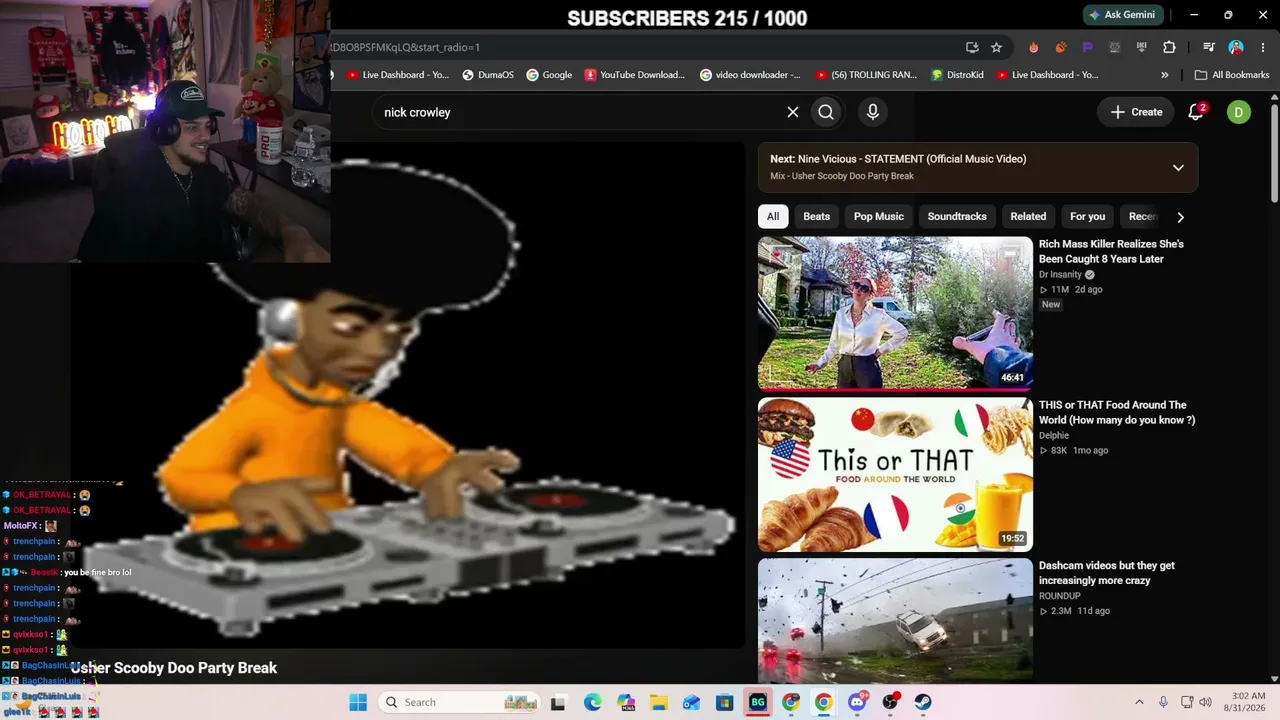Open the media controls icon in Chrome
1280x720 pixels.
click(1209, 47)
